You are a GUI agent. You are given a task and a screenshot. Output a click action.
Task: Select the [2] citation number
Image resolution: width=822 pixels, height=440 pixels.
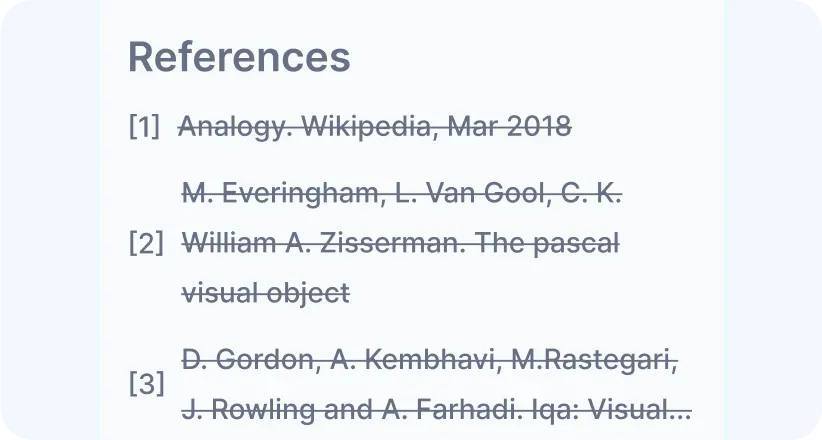146,243
